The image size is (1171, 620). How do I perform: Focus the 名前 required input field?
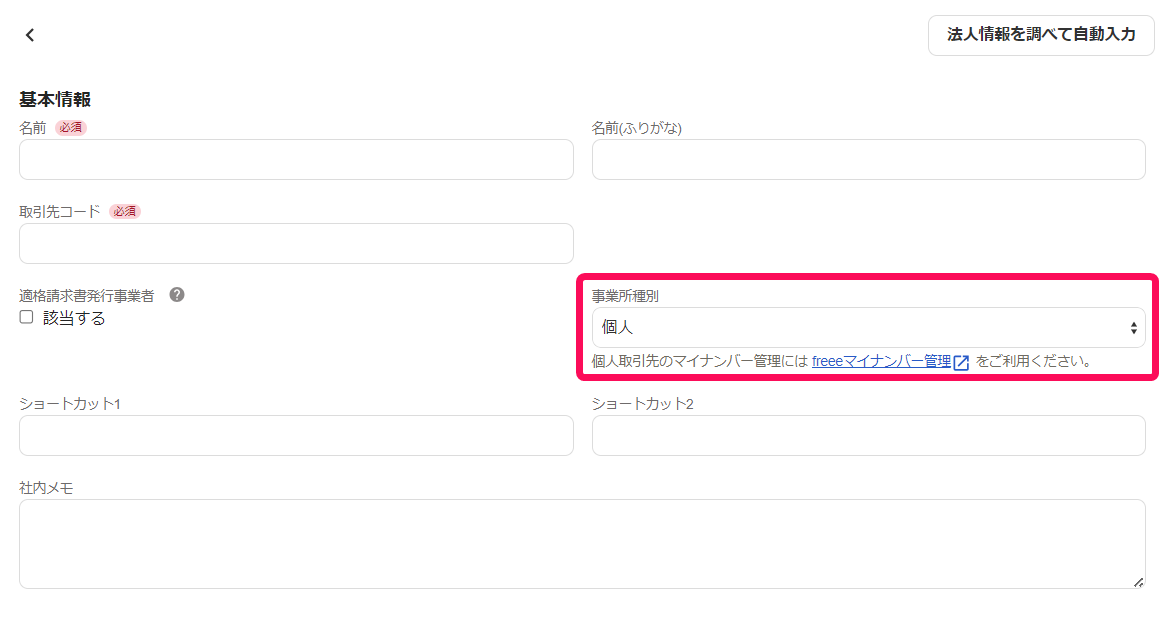pos(296,159)
